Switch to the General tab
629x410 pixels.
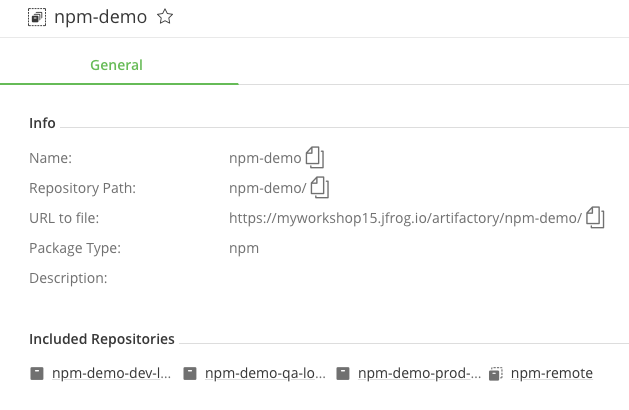click(x=116, y=65)
